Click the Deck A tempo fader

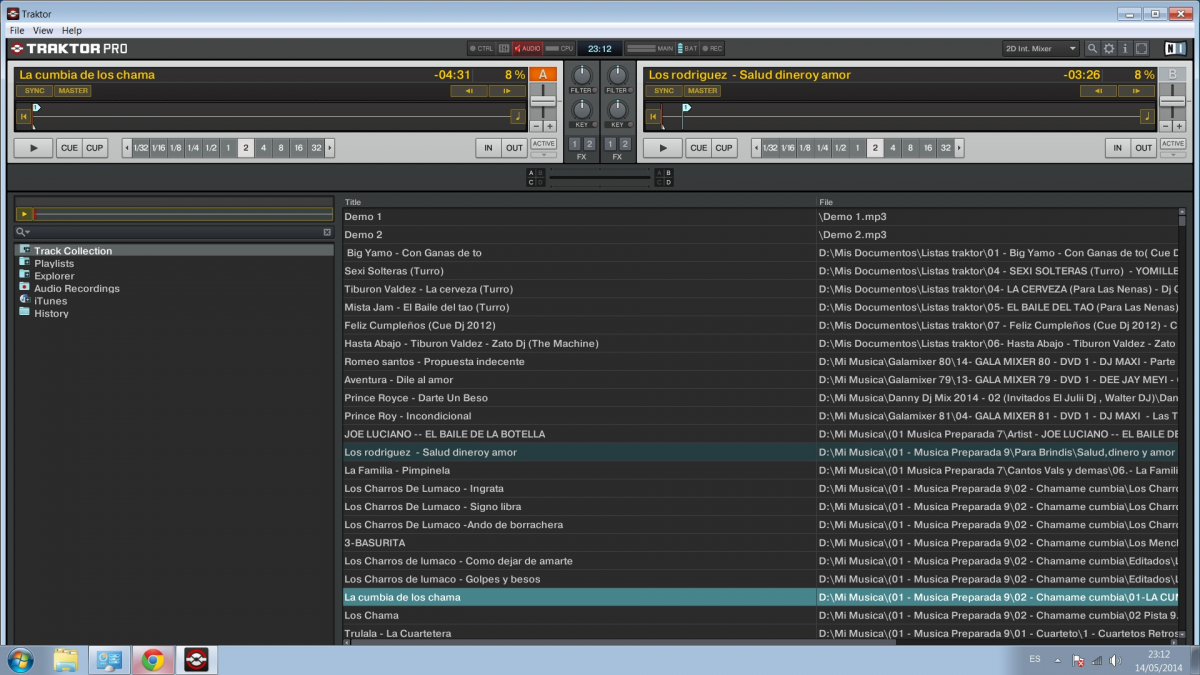543,101
